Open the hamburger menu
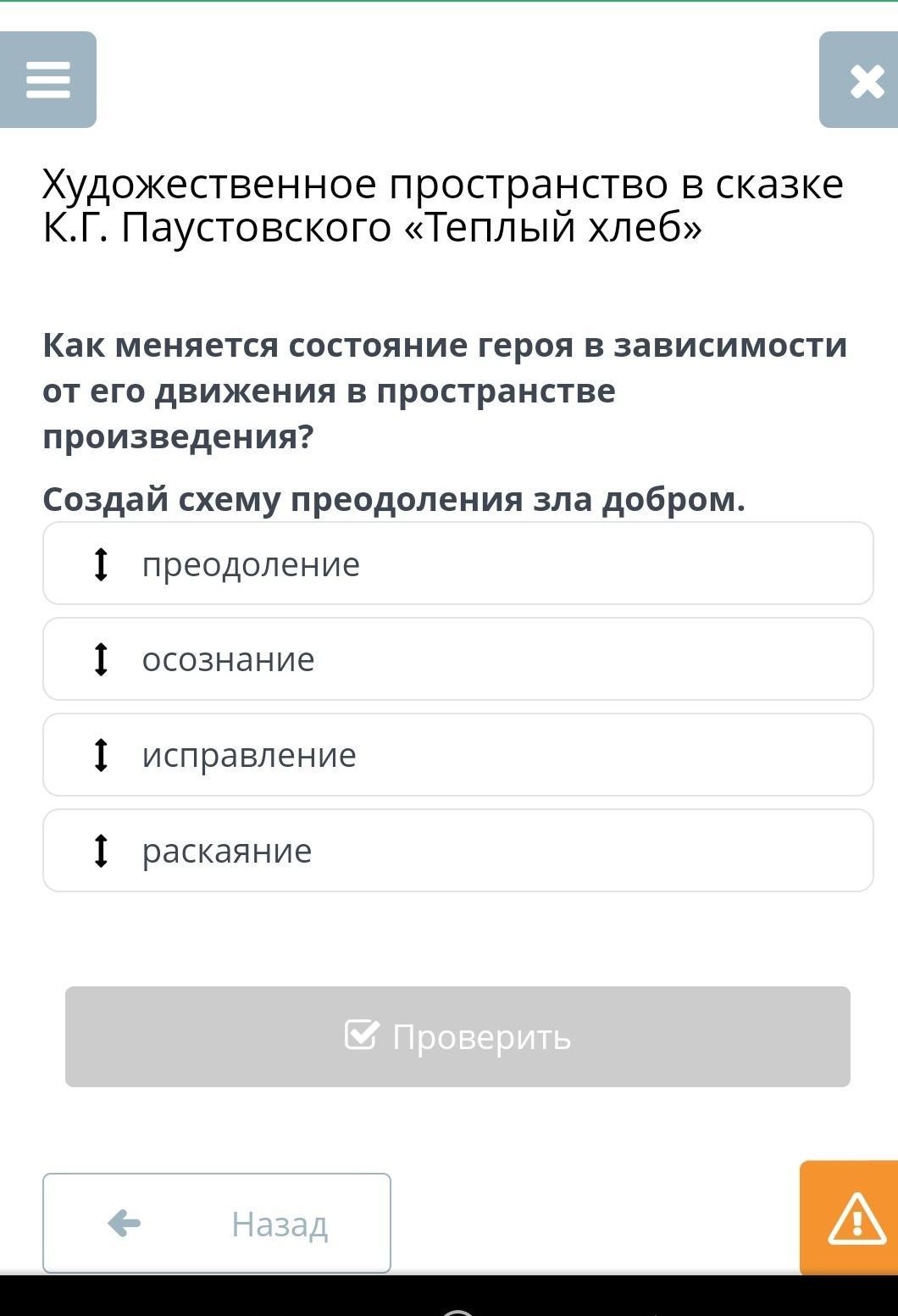 pyautogui.click(x=48, y=80)
